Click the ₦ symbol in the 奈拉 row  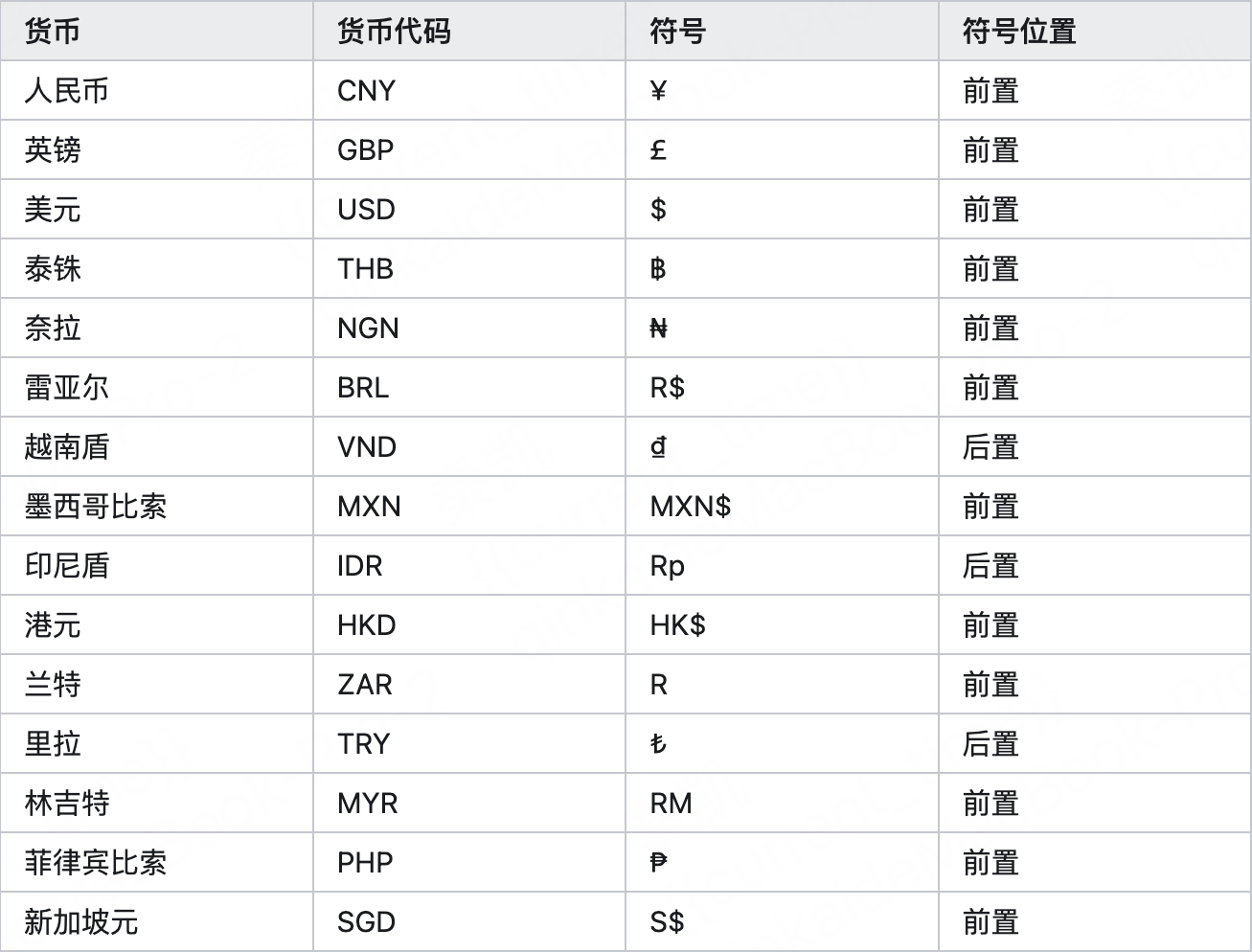point(658,329)
